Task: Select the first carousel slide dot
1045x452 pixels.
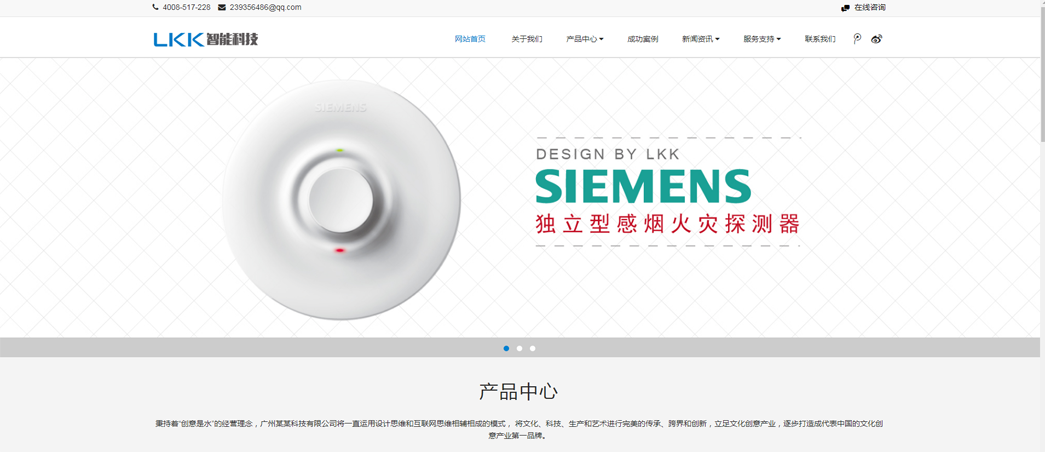Action: pyautogui.click(x=507, y=348)
